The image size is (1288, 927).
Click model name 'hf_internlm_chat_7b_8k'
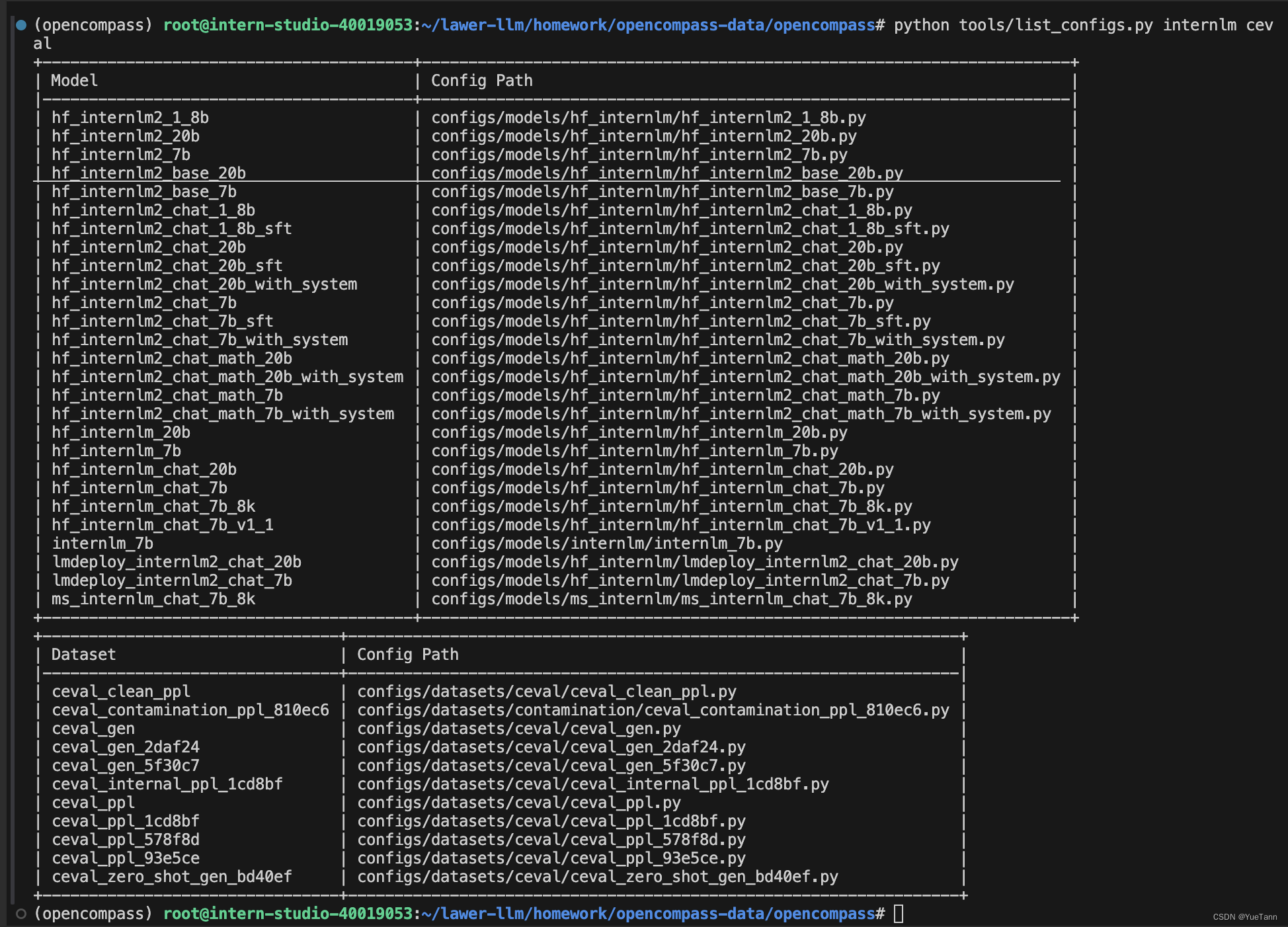(153, 506)
